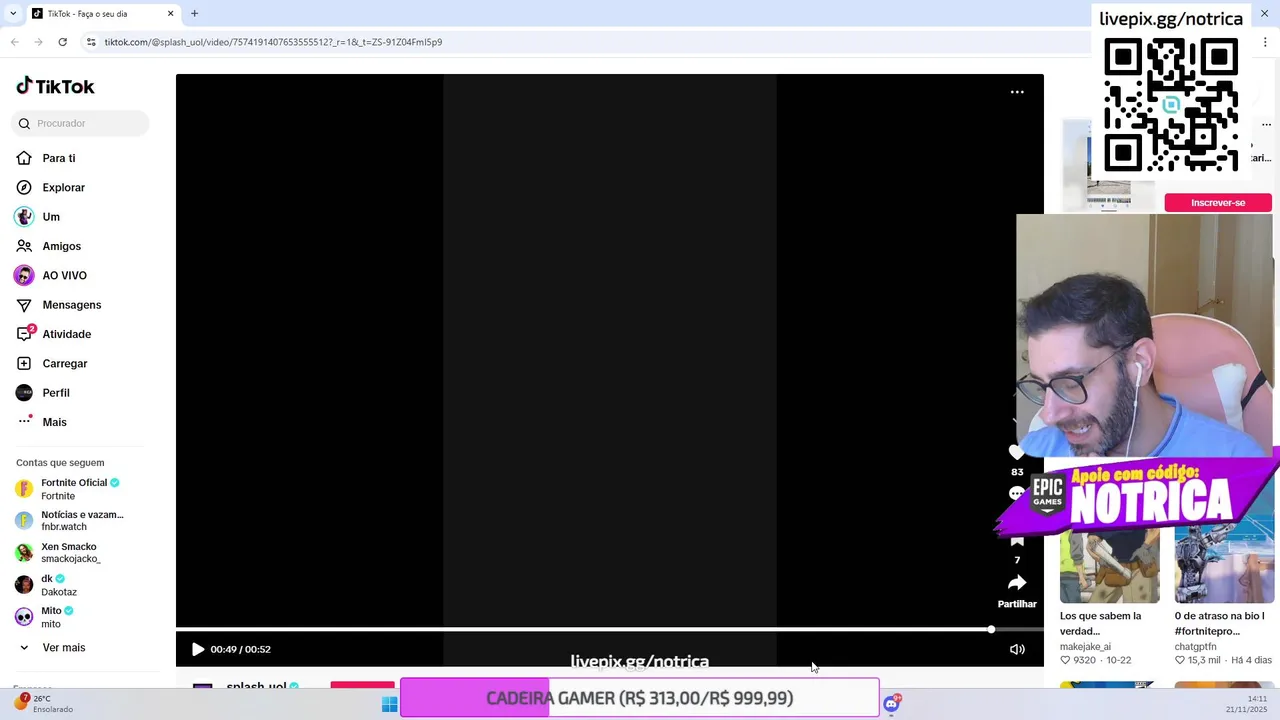The width and height of the screenshot is (1280, 720).
Task: Open the Discord taskbar icon
Action: click(892, 704)
